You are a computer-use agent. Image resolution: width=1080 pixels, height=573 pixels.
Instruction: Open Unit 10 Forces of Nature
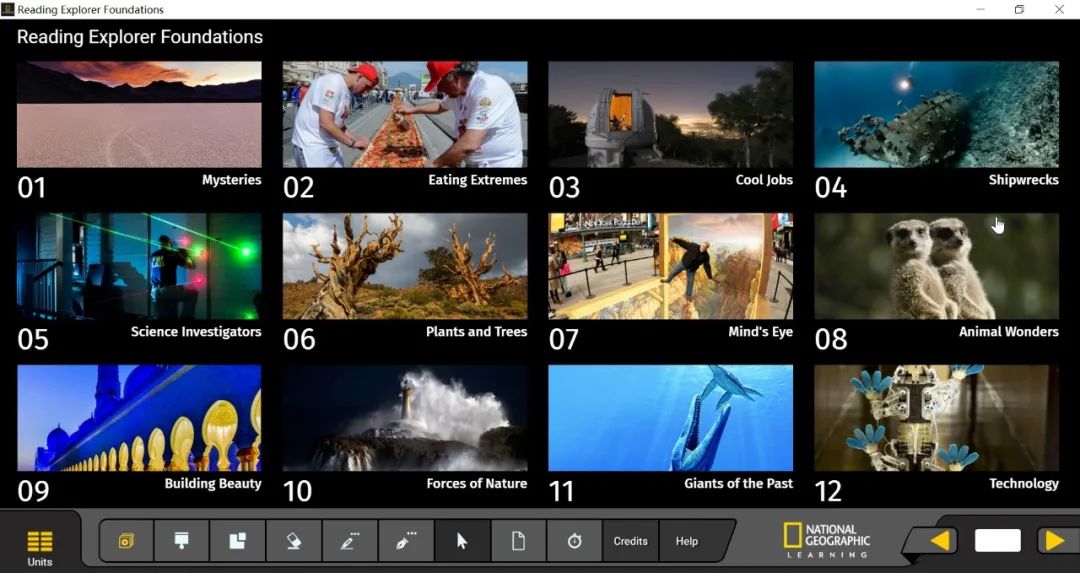click(x=405, y=418)
